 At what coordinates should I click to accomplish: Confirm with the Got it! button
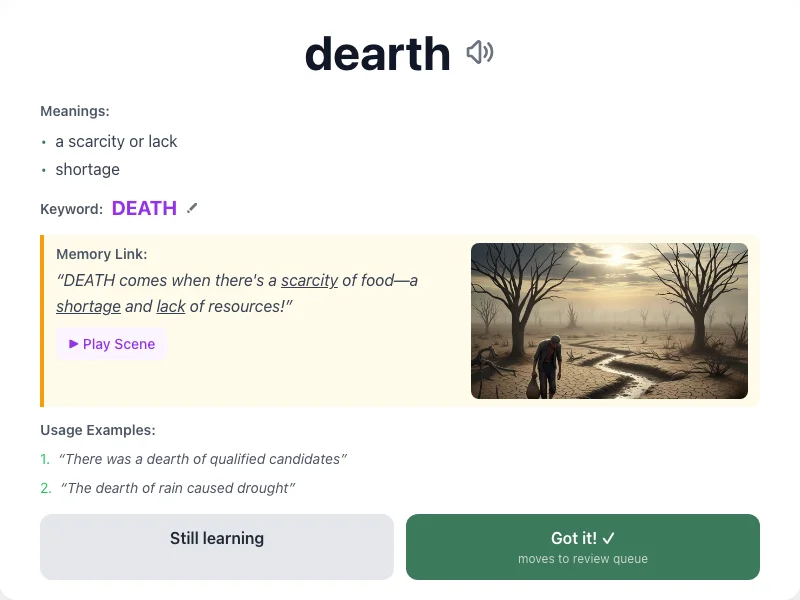[x=583, y=546]
